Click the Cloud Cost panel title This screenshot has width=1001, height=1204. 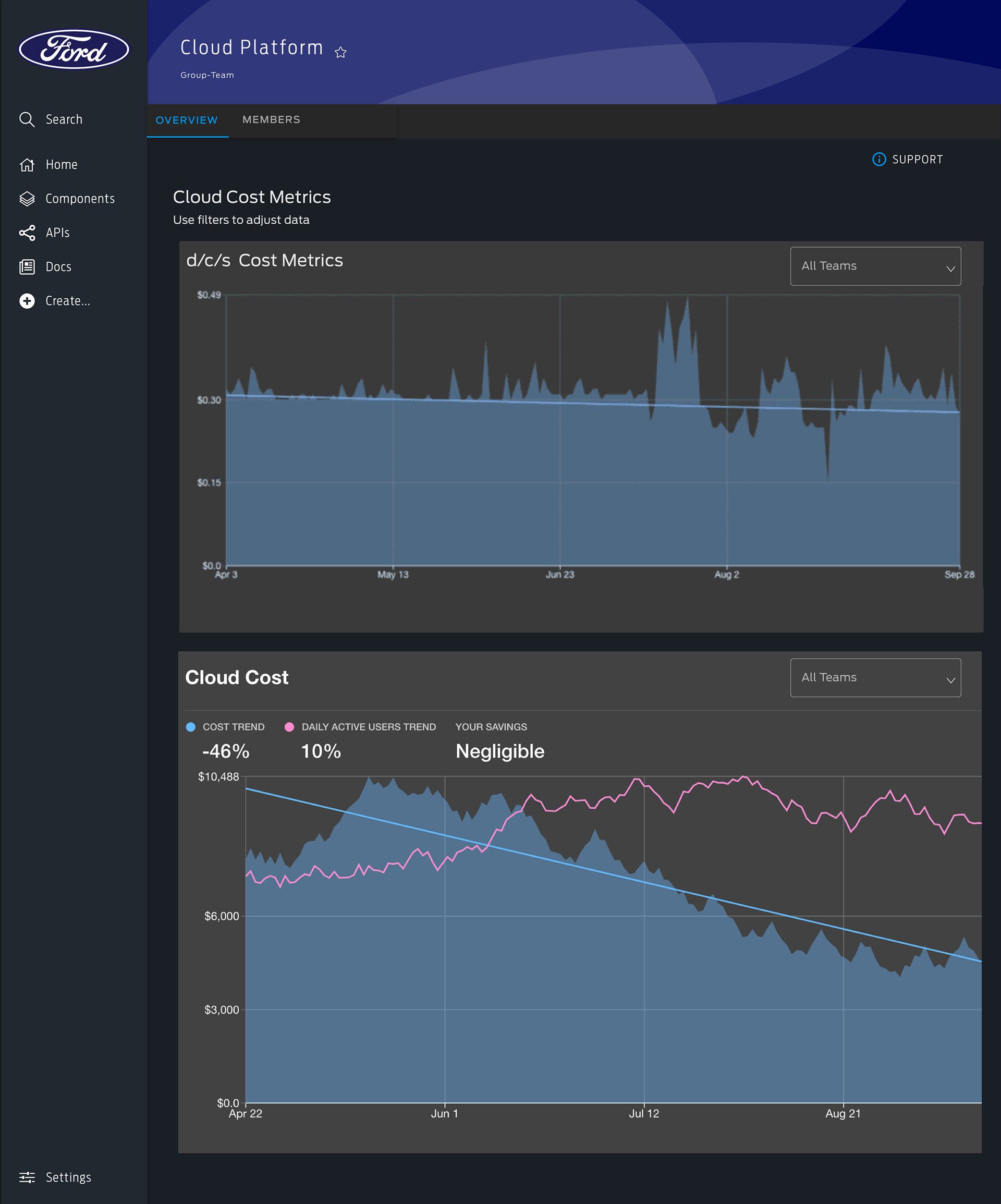[x=237, y=678]
